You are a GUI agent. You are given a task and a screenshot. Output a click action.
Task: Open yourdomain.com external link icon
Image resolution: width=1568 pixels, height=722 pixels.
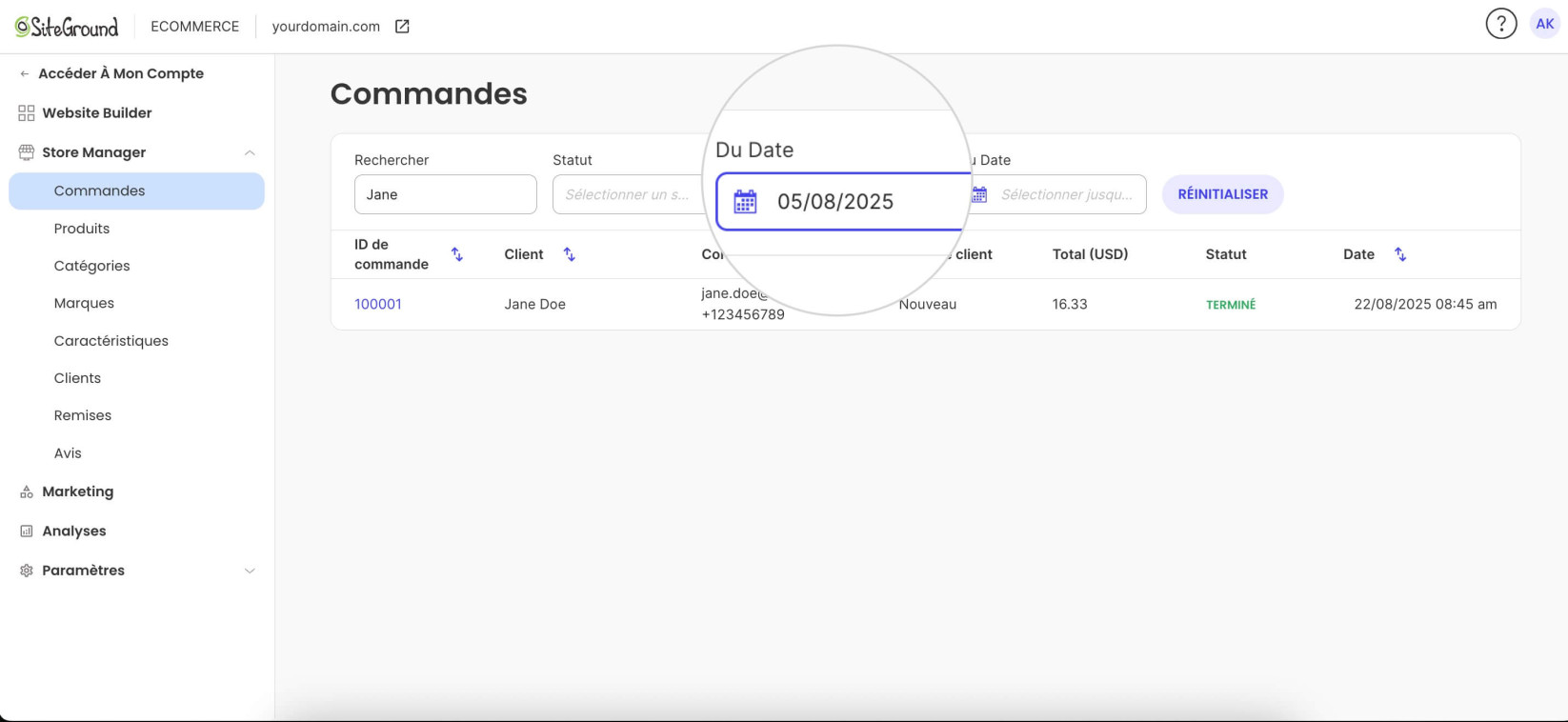pyautogui.click(x=402, y=27)
